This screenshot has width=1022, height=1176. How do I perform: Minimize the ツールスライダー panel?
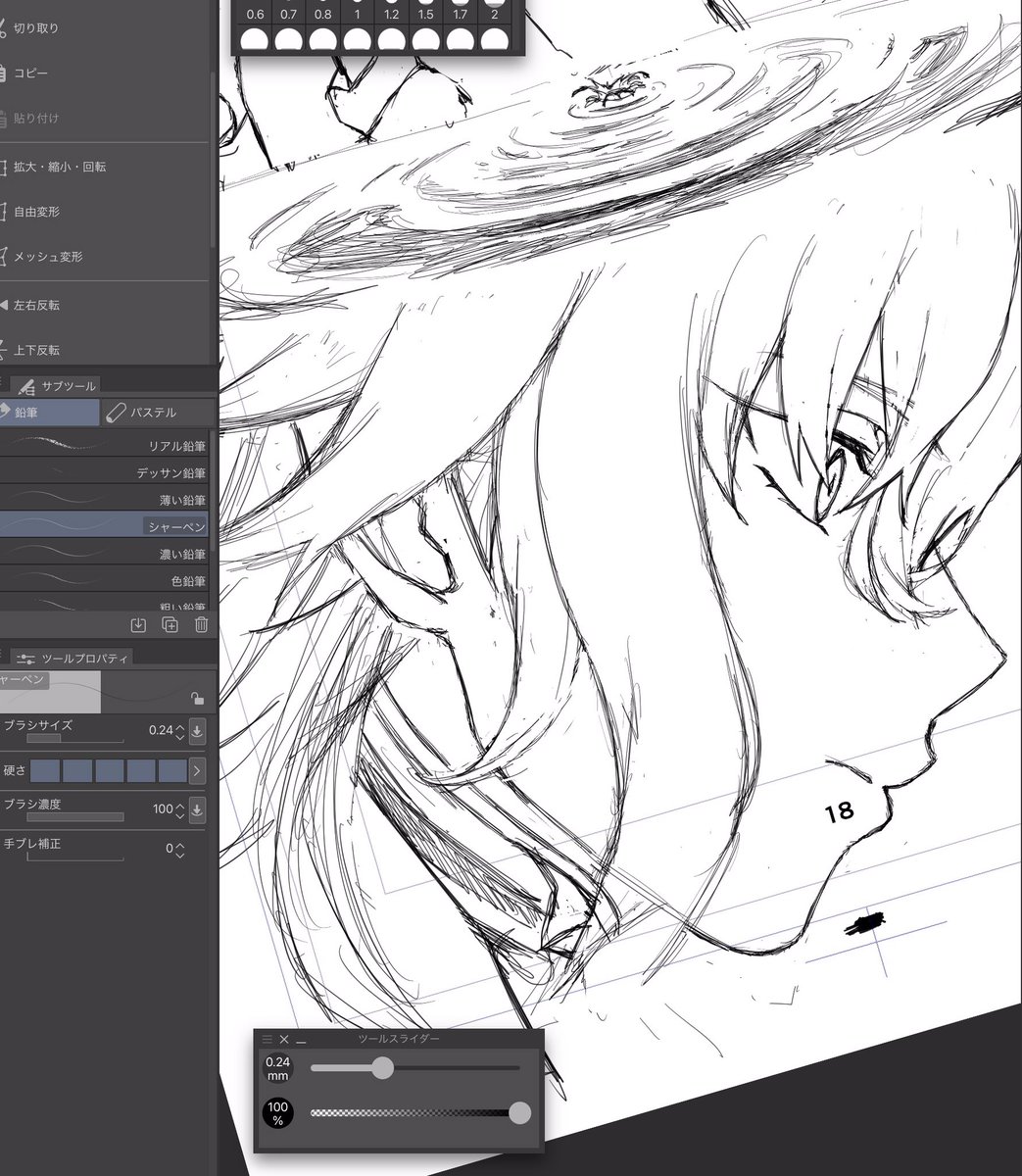pyautogui.click(x=301, y=1041)
